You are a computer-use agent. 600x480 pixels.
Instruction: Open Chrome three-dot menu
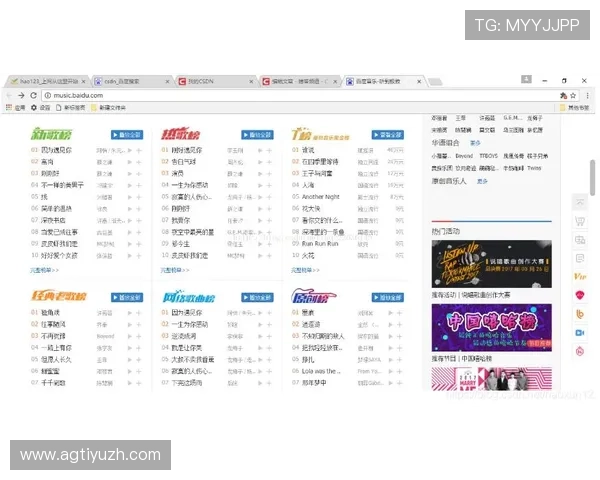(587, 95)
